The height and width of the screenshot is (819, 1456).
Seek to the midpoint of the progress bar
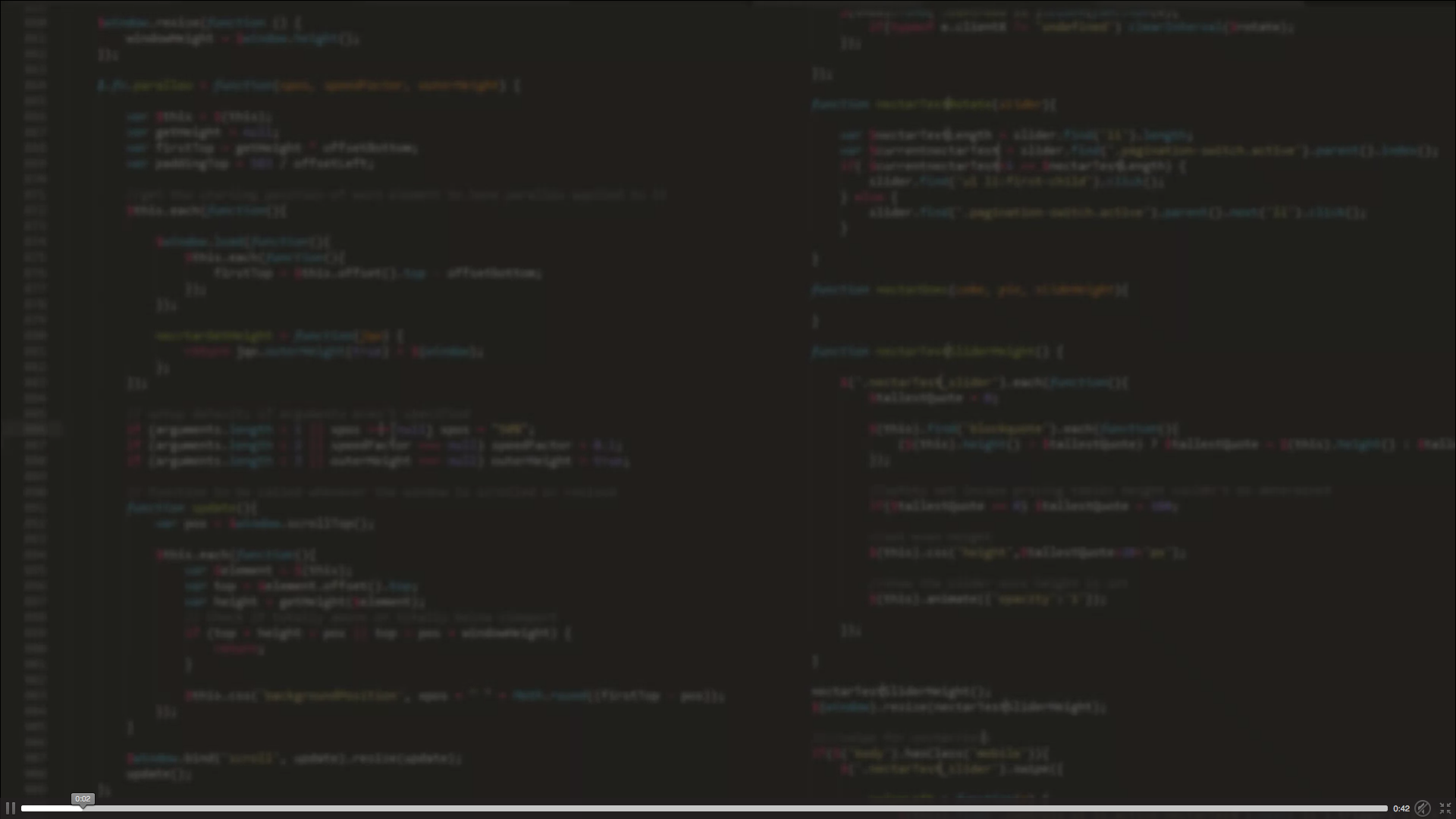pos(704,808)
